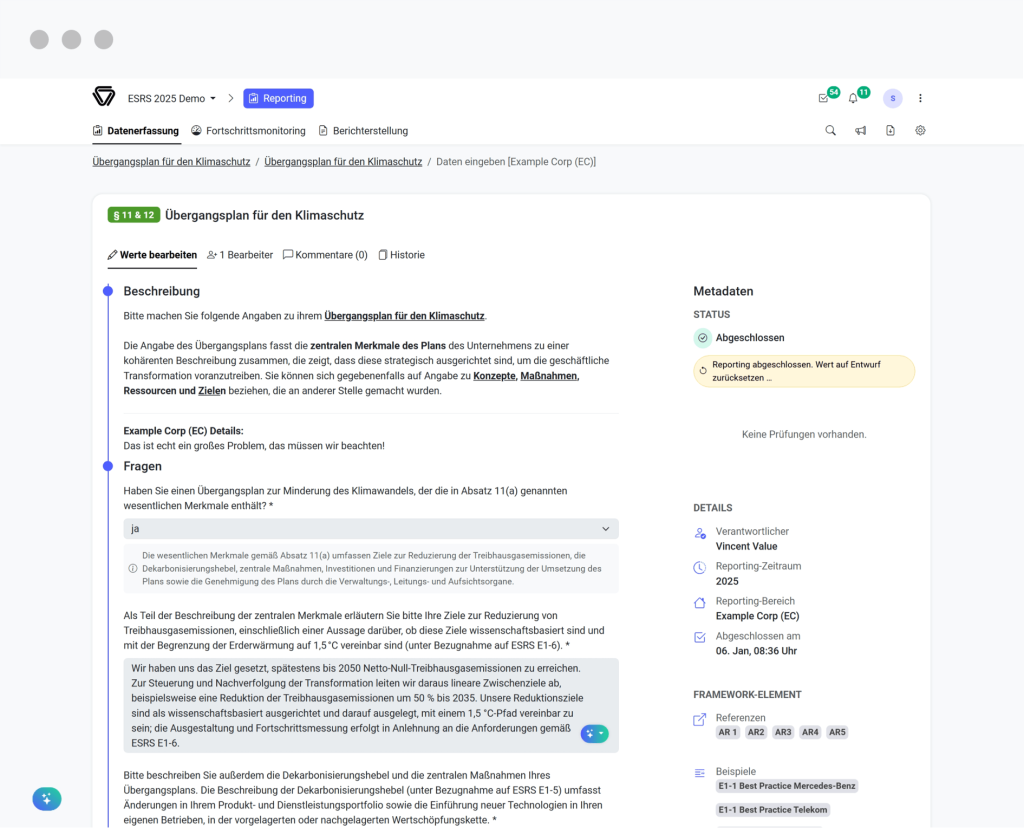Switch to the Datenerfassung tab

tap(136, 131)
